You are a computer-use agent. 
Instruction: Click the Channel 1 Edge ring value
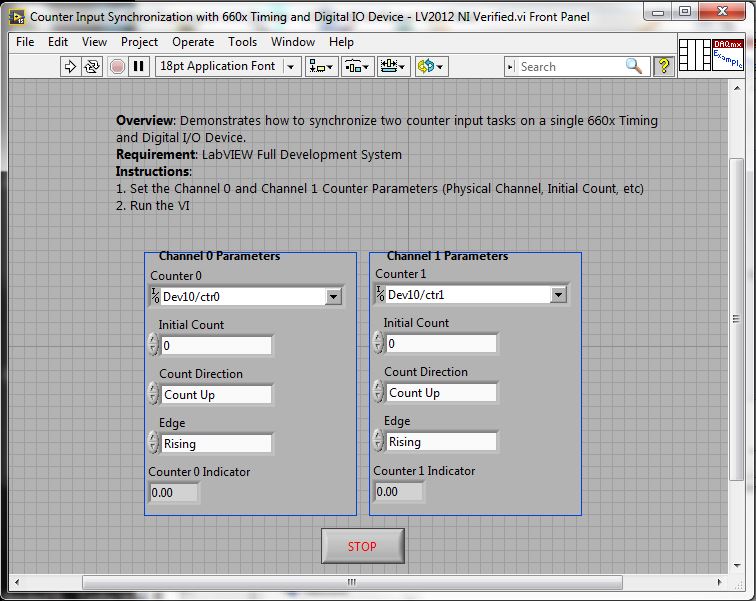441,442
